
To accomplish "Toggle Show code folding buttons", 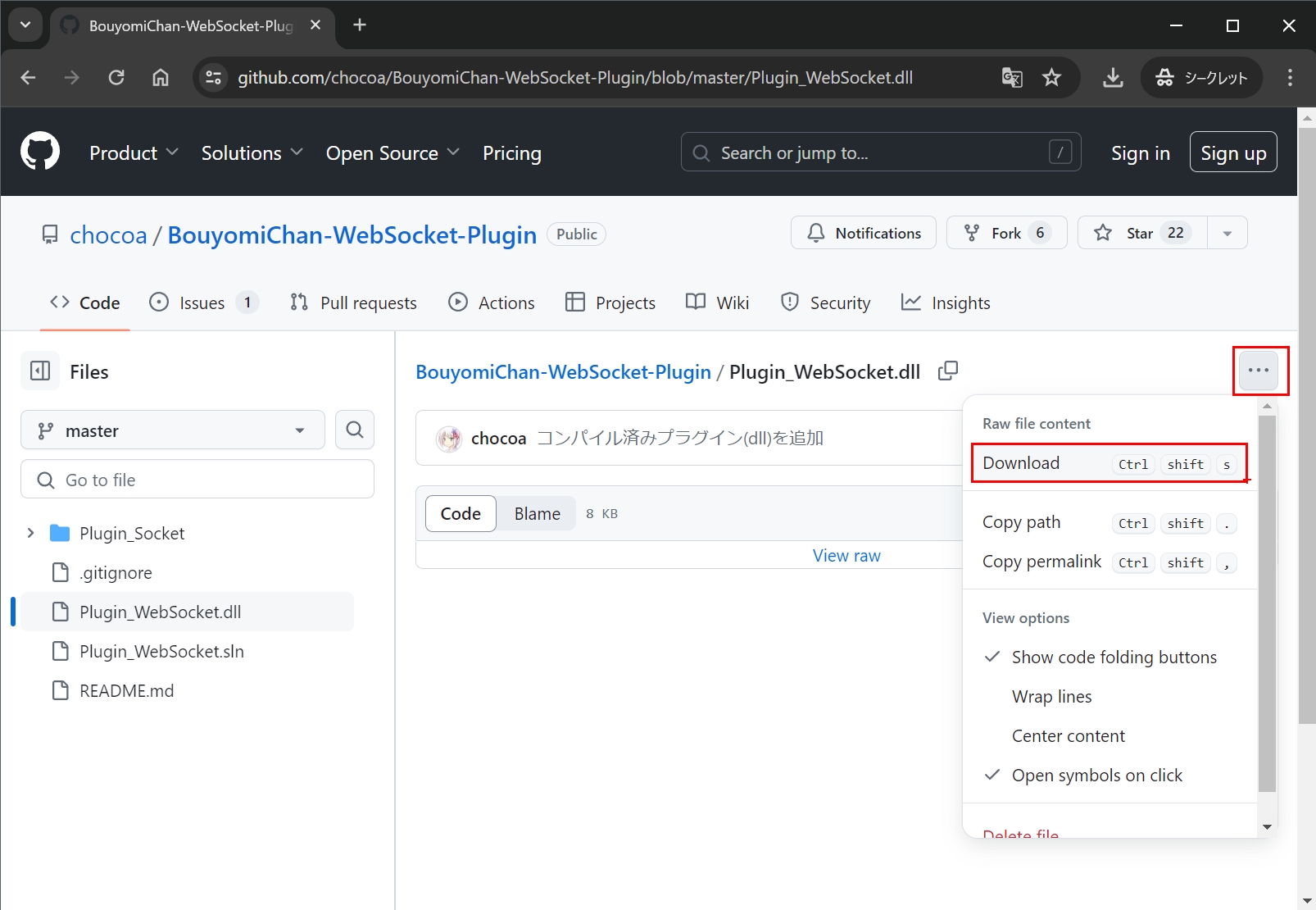I will pos(1110,657).
